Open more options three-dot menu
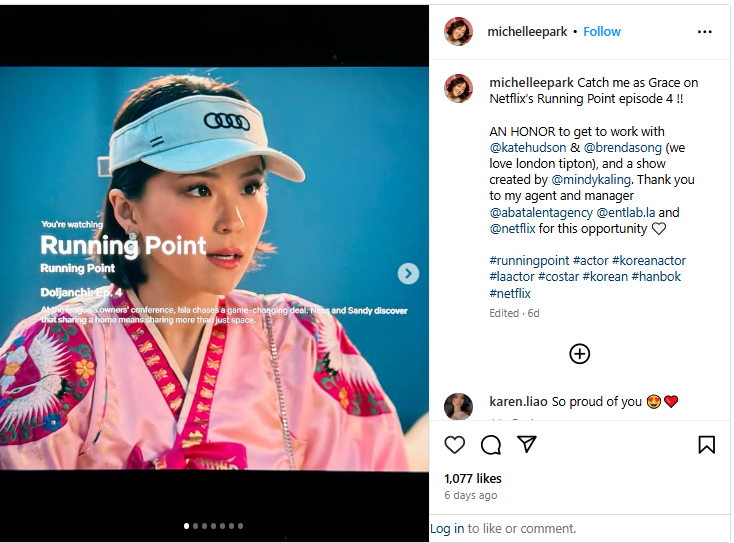Image resolution: width=734 pixels, height=543 pixels. click(x=705, y=32)
